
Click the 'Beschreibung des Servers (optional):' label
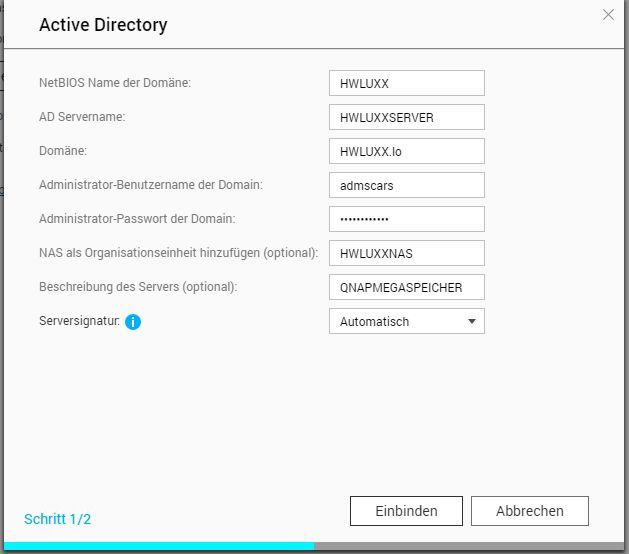138,287
